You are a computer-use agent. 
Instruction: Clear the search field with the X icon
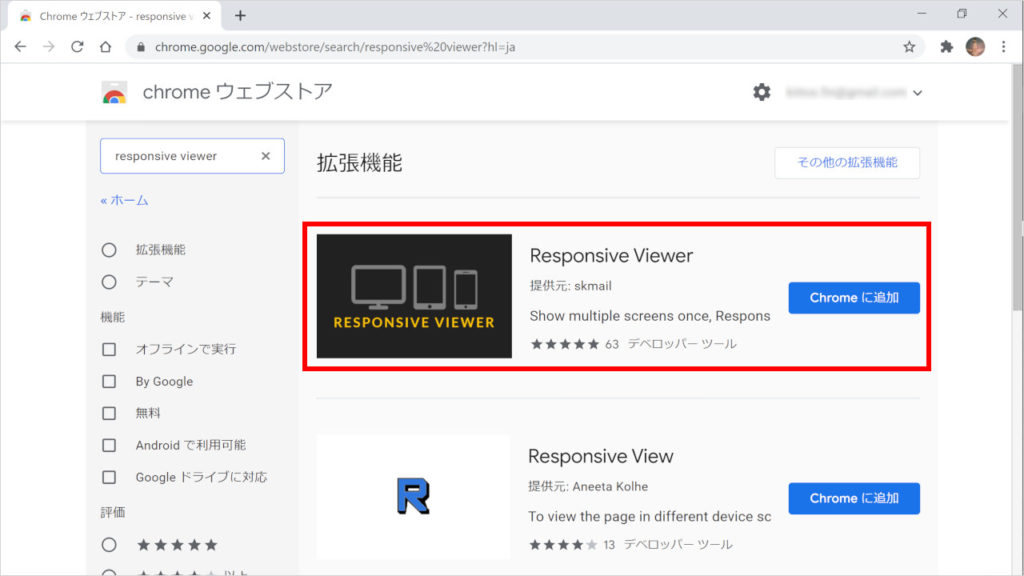265,156
